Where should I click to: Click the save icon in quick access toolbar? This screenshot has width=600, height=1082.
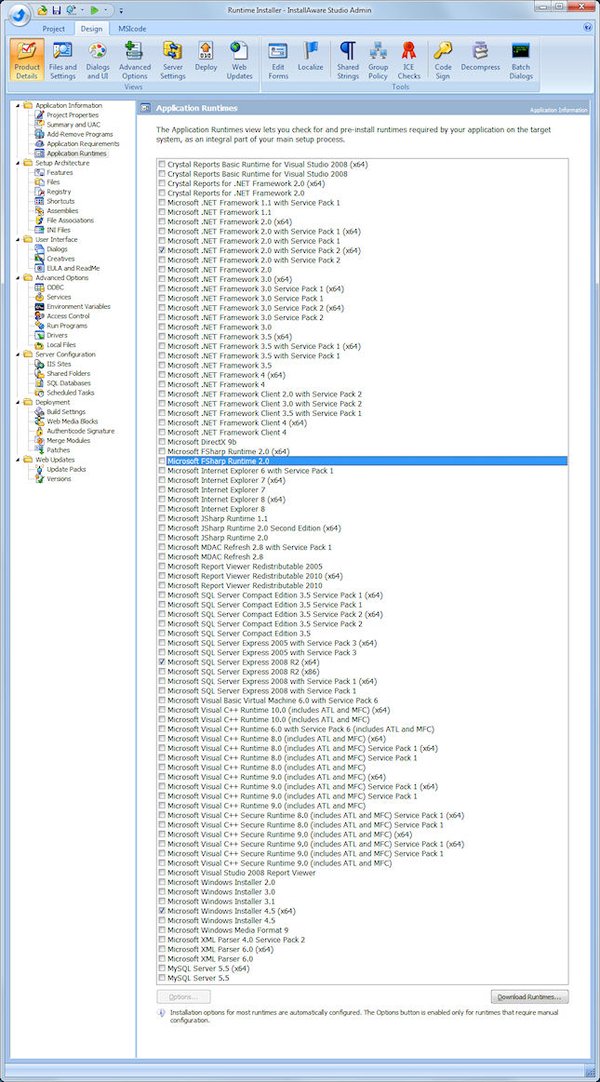[57, 10]
